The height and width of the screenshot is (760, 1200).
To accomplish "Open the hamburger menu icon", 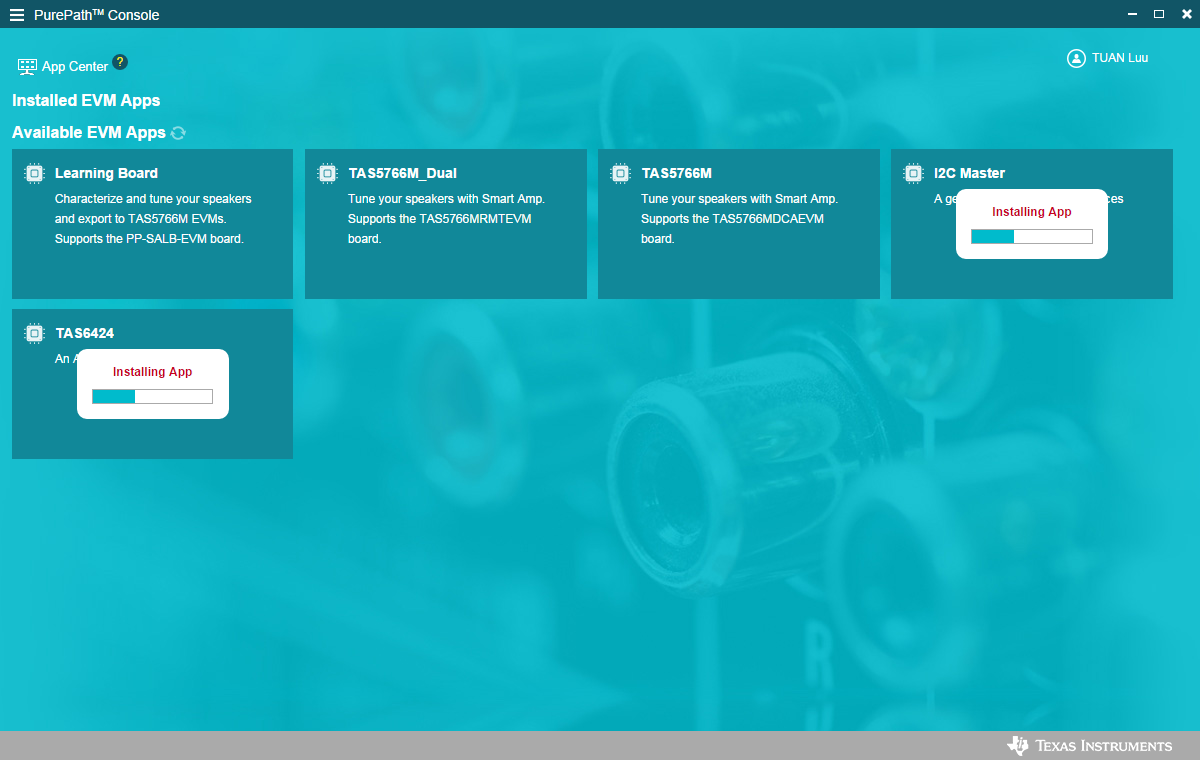I will (16, 15).
